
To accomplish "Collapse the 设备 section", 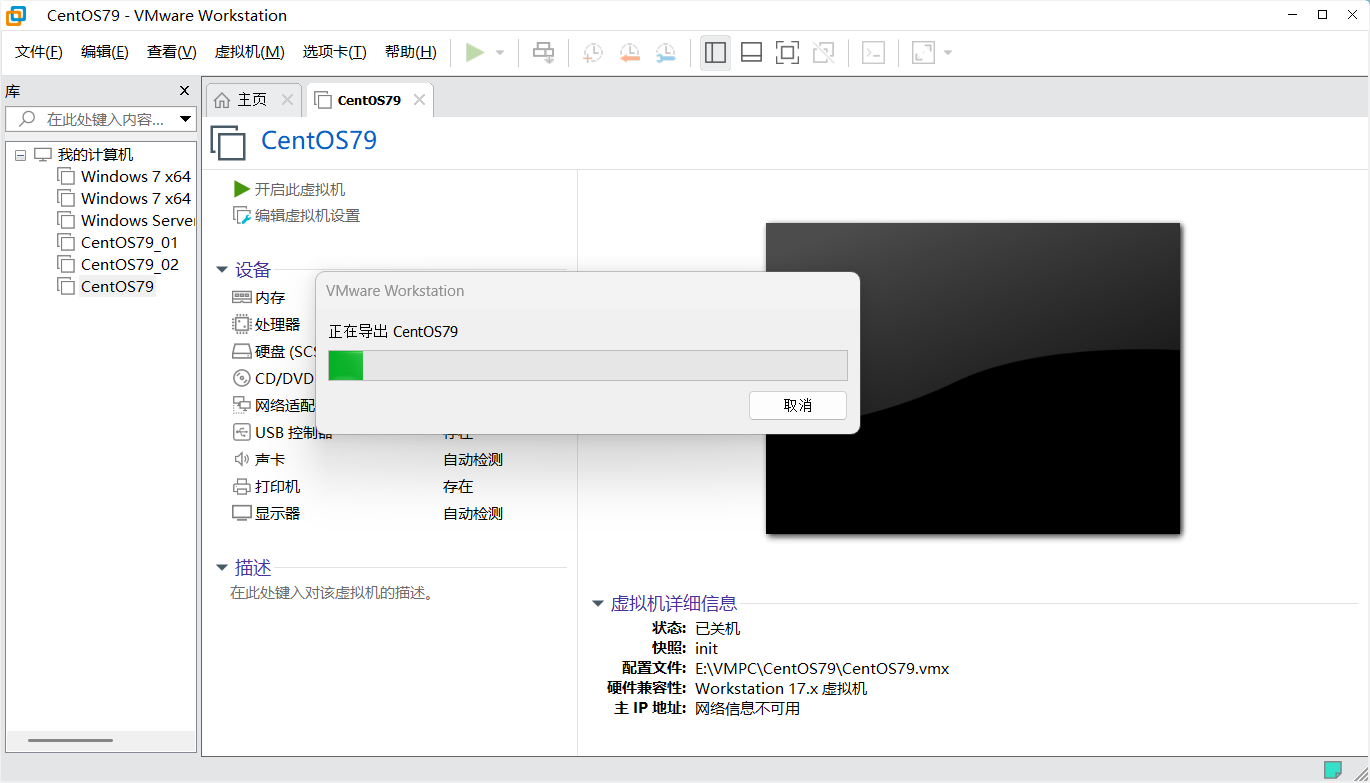I will (x=222, y=270).
